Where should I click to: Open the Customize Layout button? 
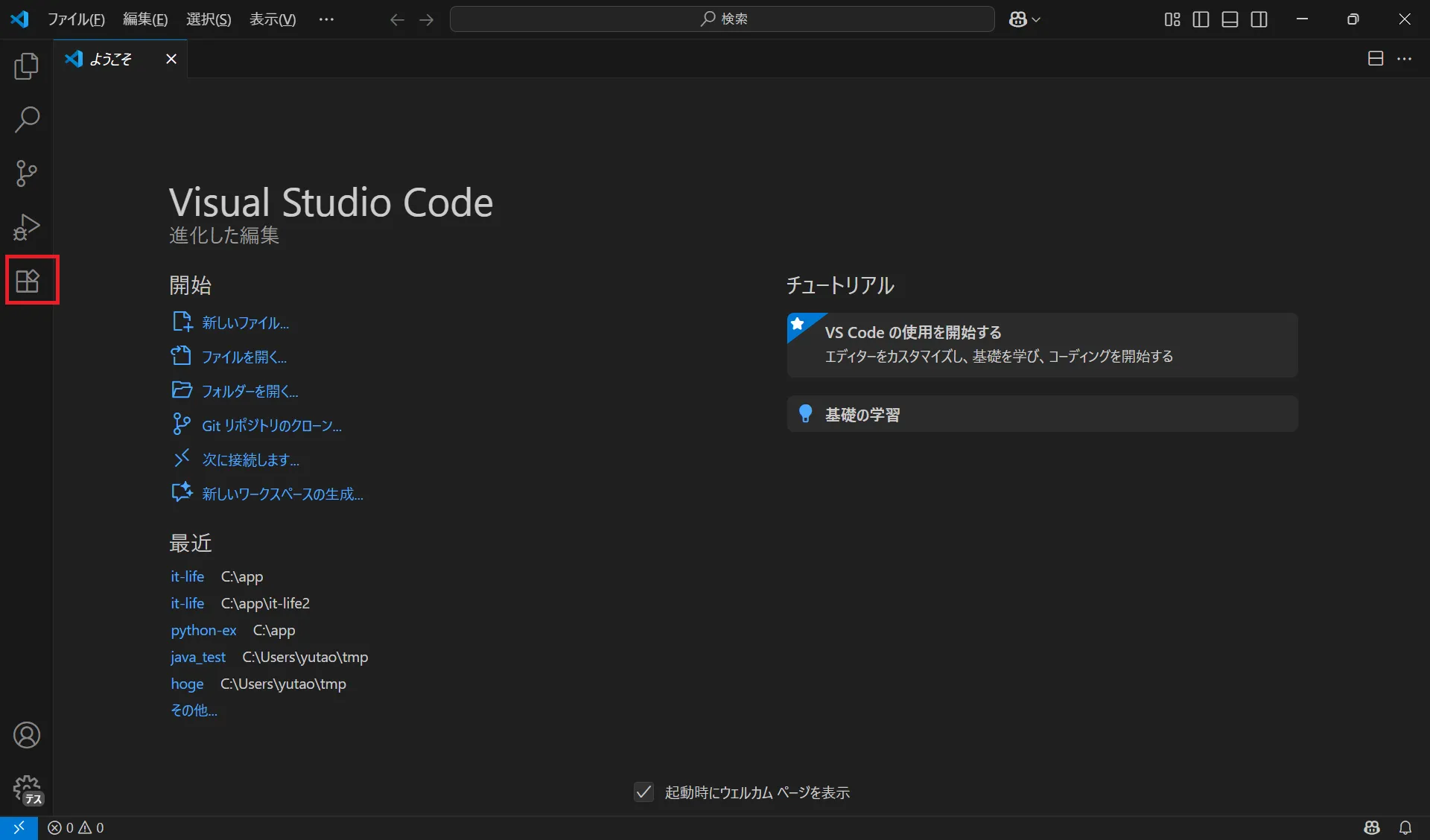(x=1172, y=19)
